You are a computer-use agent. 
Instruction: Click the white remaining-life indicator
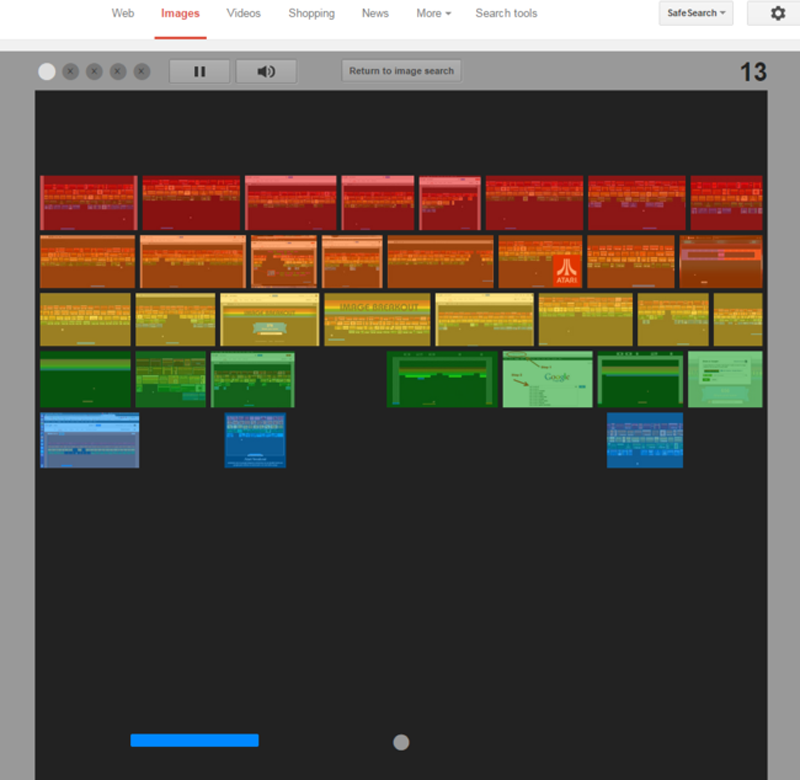tap(47, 71)
